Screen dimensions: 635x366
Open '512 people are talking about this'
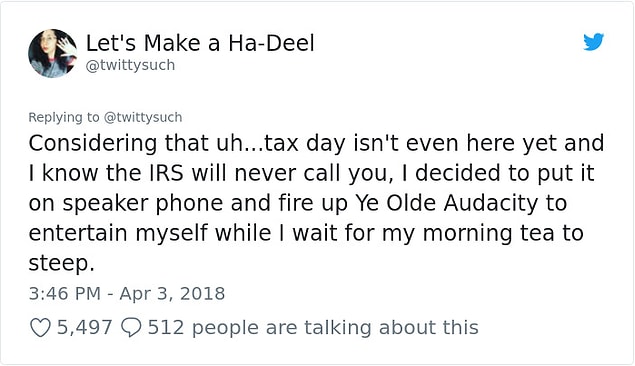(x=313, y=328)
